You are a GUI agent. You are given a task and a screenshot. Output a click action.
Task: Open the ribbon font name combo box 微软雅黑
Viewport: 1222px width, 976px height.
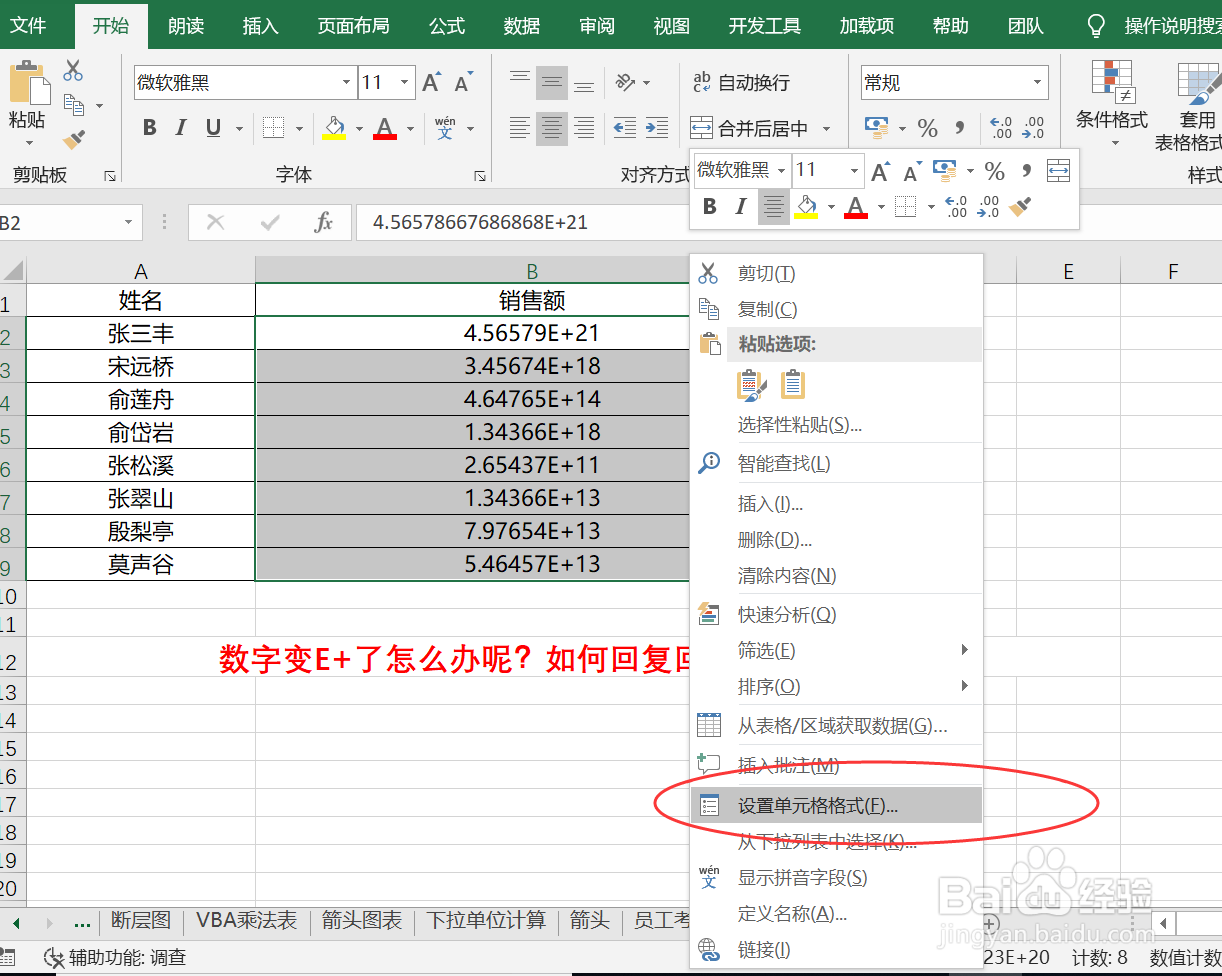pos(245,83)
